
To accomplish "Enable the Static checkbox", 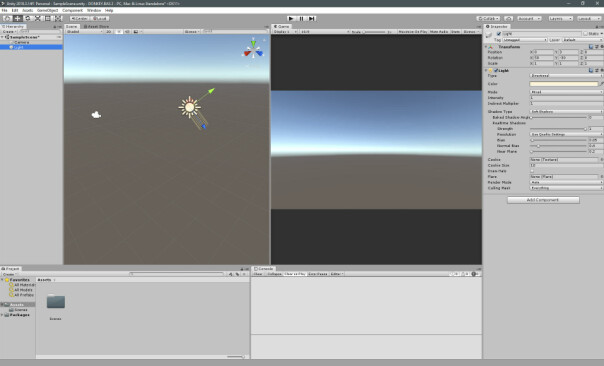I will 586,34.
